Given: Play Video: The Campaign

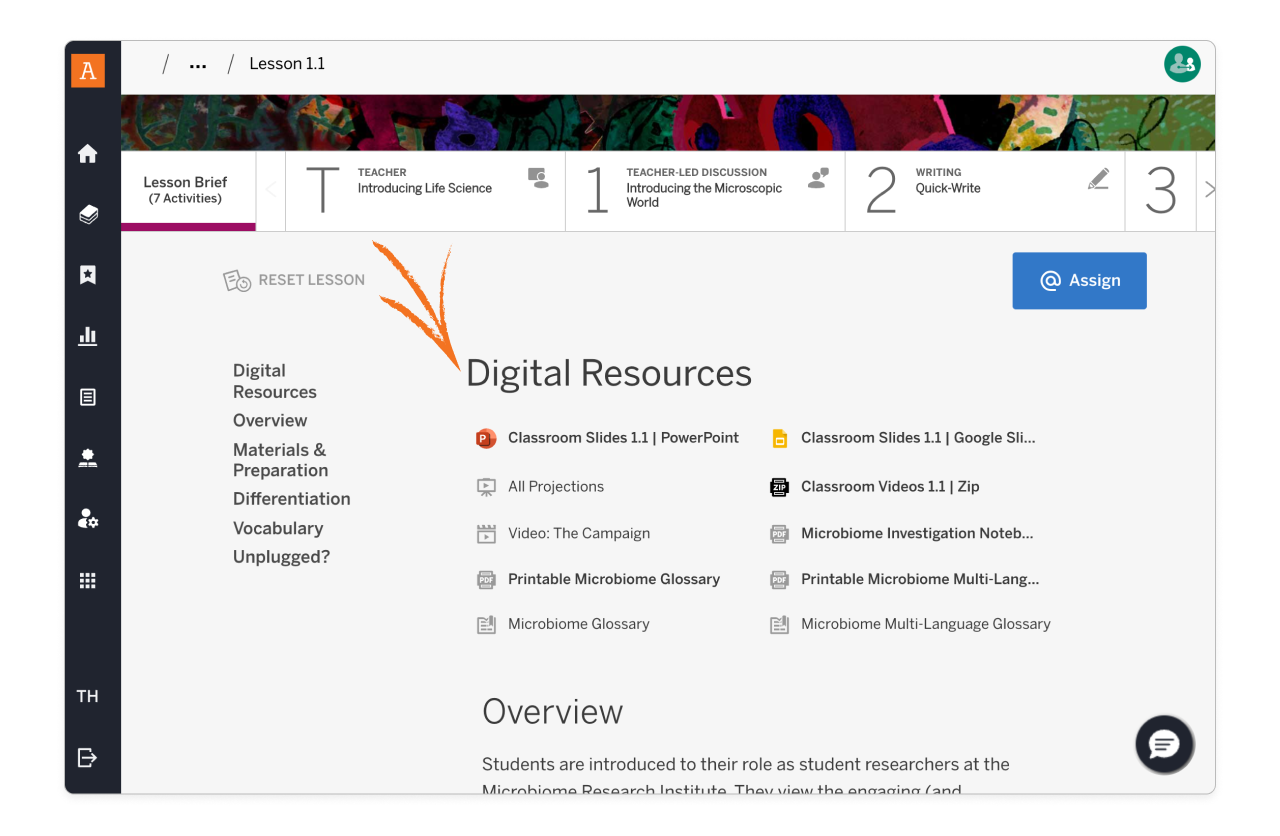Looking at the screenshot, I should coord(578,533).
